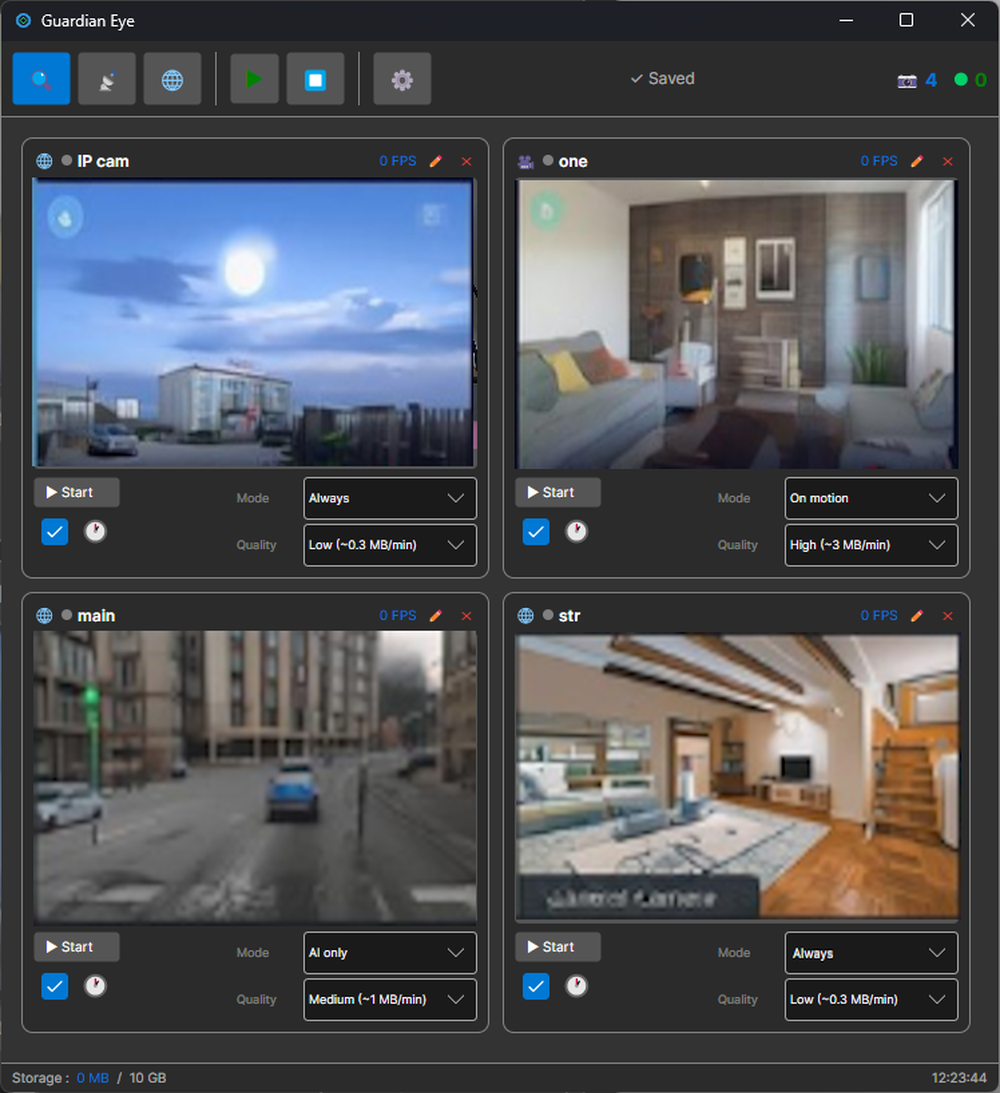Expand Quality dropdown showing Medium (~1 MB/min)
Screen dimensions: 1000x1093
tap(390, 999)
